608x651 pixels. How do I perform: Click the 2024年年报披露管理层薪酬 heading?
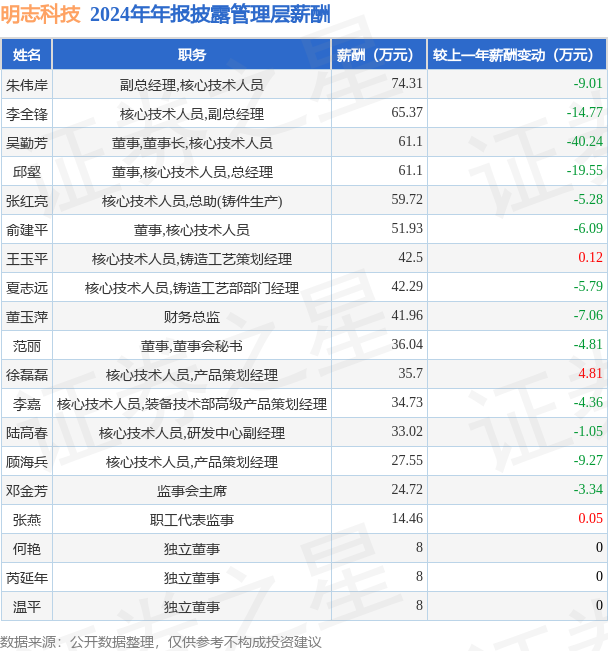click(x=210, y=14)
